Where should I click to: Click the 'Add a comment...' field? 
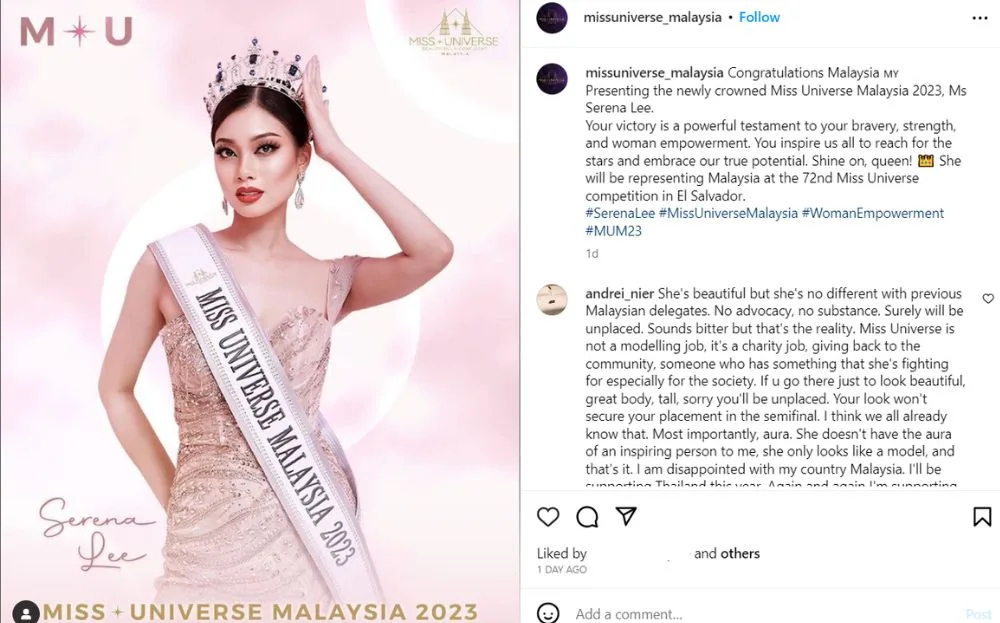pyautogui.click(x=765, y=613)
